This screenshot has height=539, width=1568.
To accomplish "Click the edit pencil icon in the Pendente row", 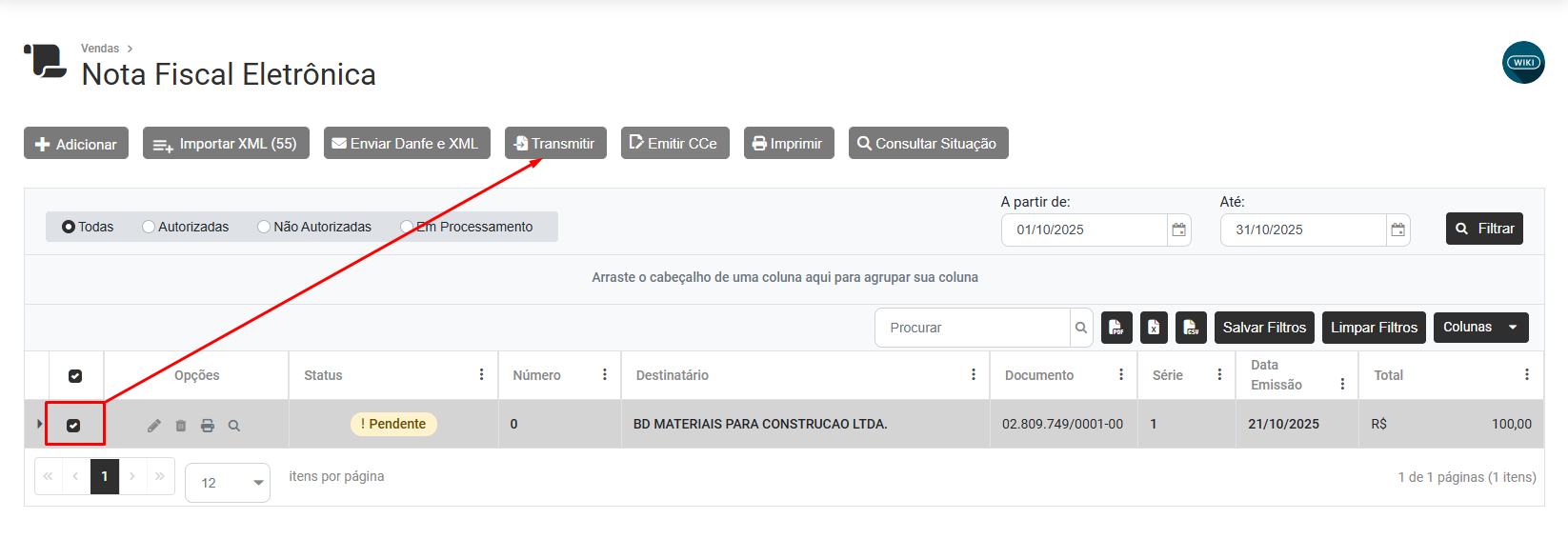I will [154, 426].
